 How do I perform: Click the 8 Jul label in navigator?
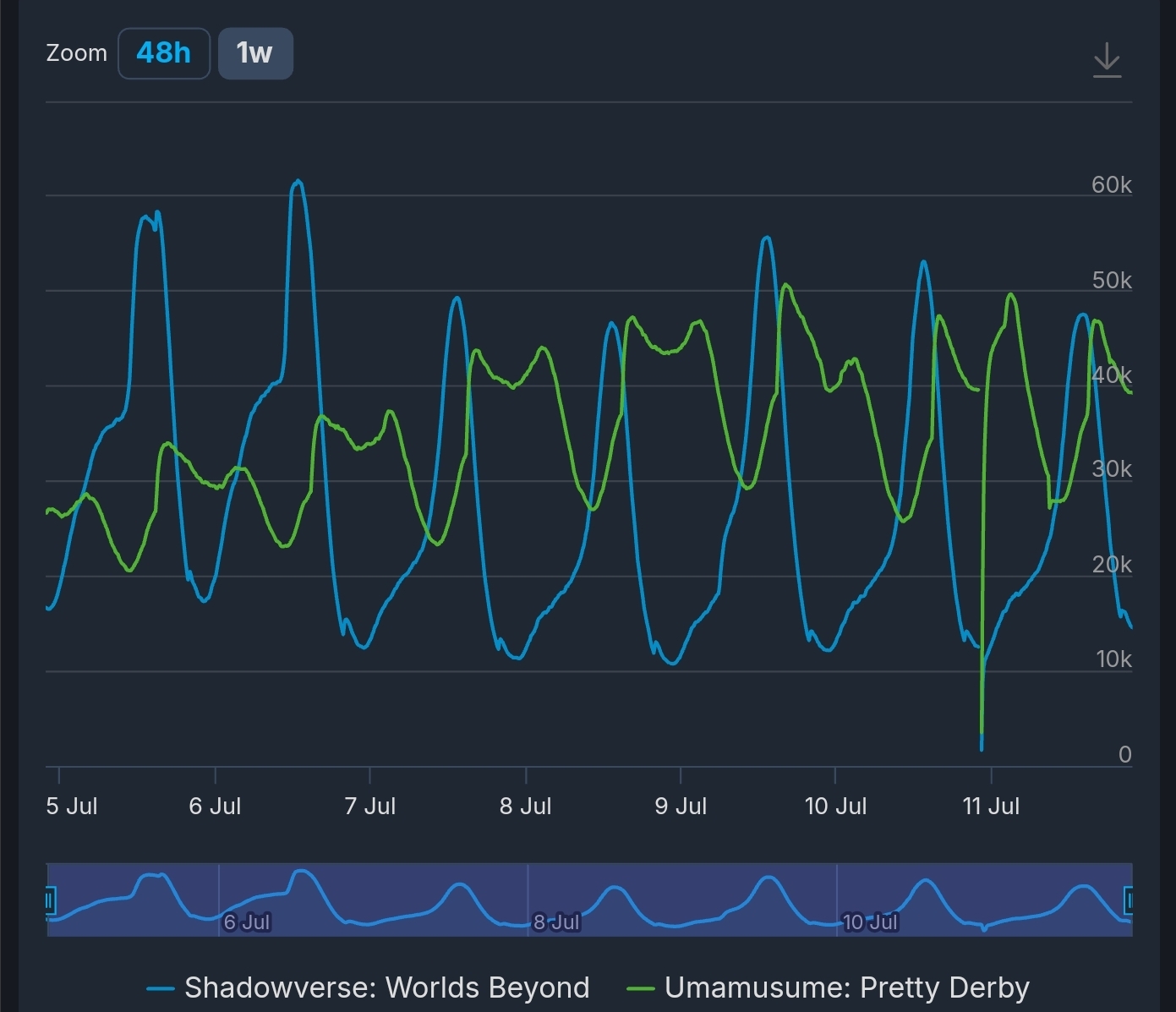point(556,922)
